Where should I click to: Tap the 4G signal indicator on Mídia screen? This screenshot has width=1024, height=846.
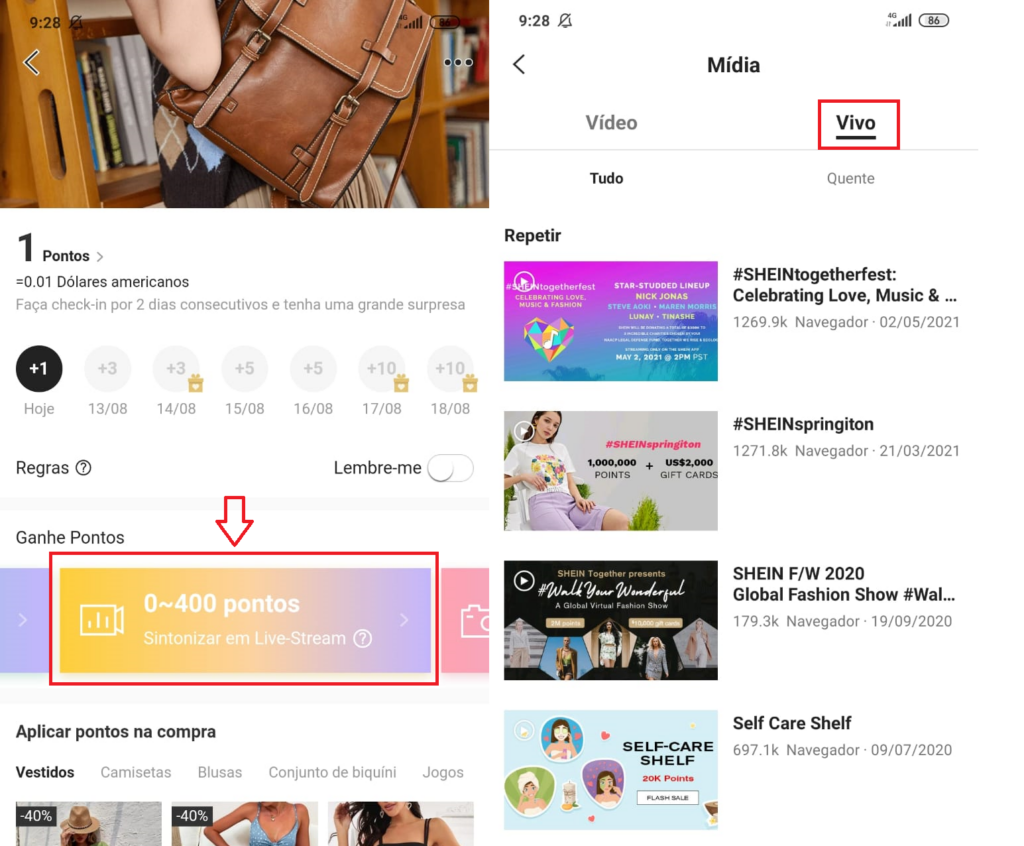point(899,20)
